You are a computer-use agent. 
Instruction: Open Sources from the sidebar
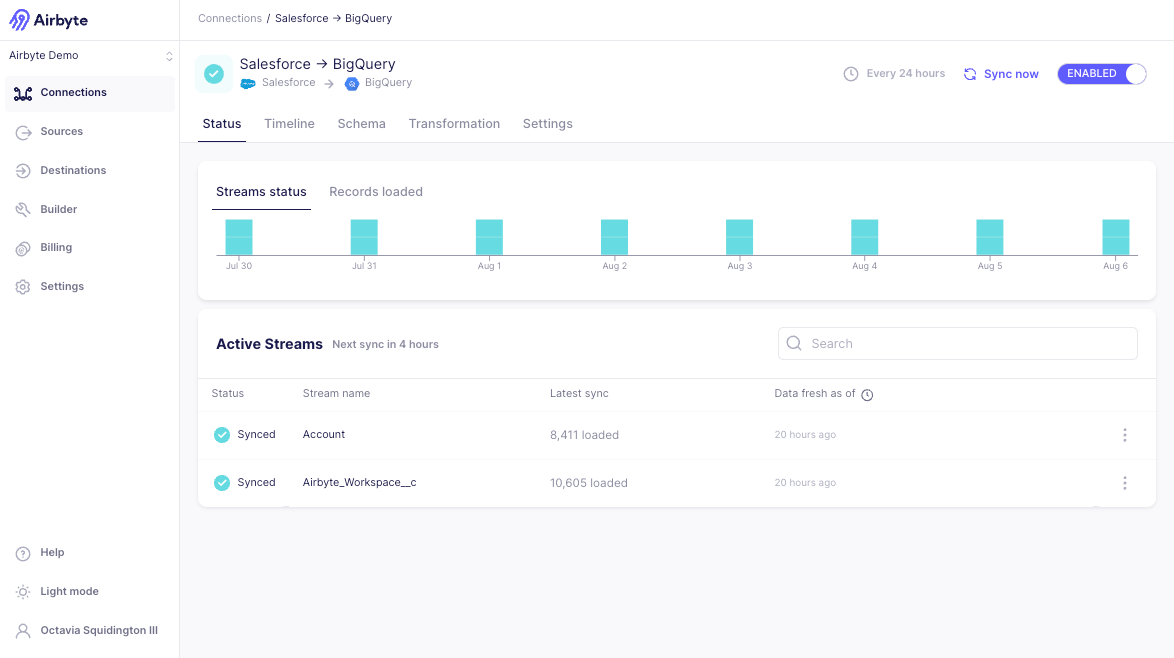pos(61,132)
